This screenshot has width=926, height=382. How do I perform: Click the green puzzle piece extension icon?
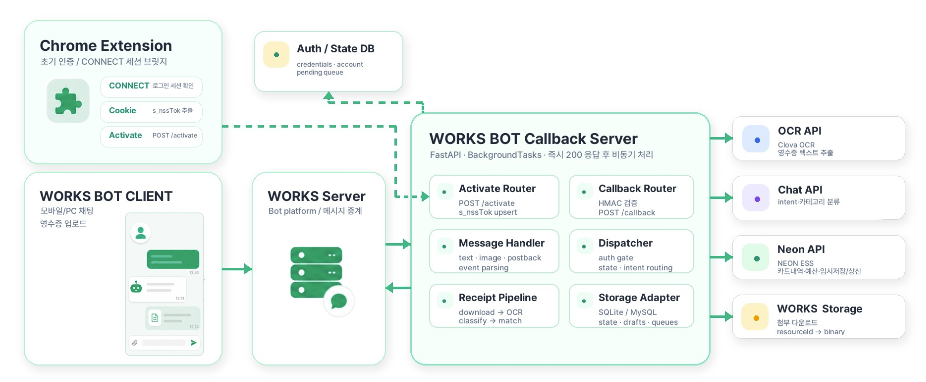[68, 101]
